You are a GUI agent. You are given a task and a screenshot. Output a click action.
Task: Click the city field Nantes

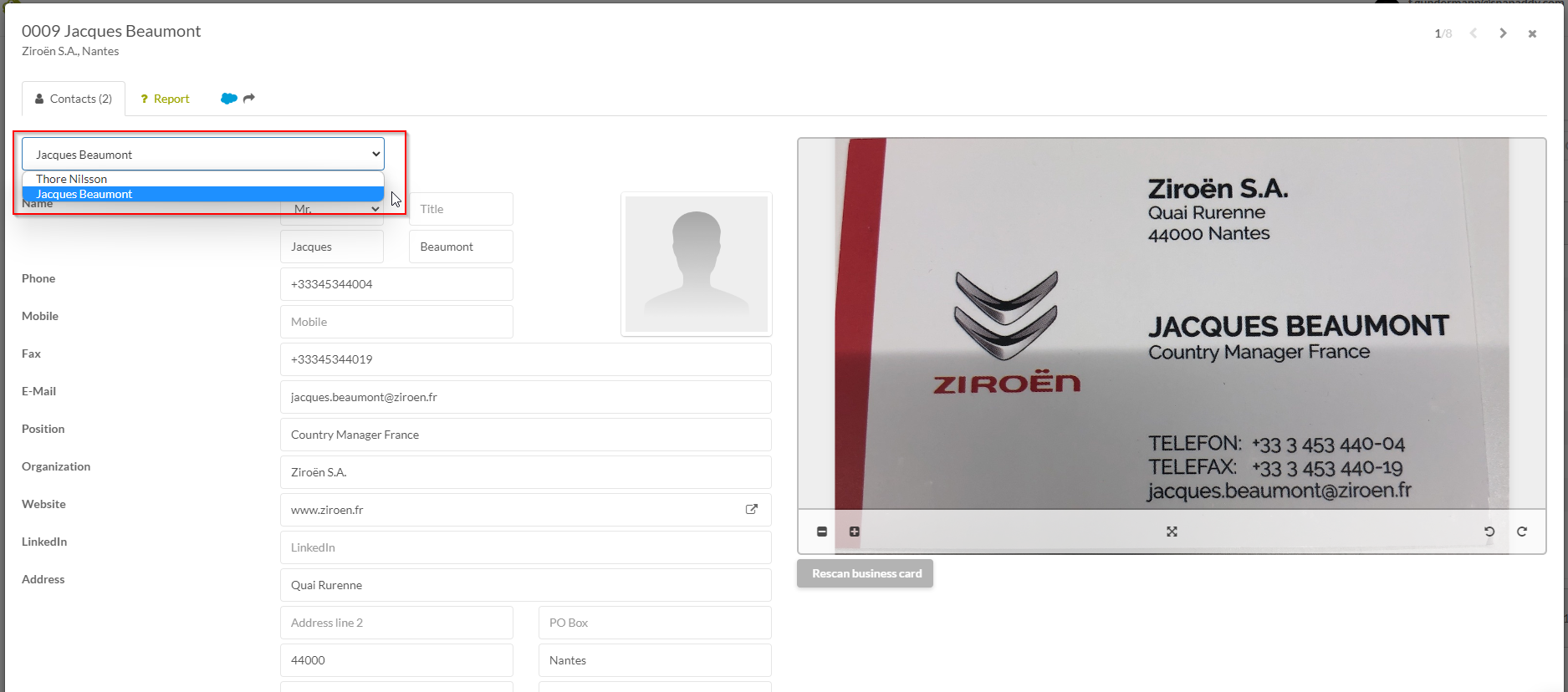coord(655,660)
